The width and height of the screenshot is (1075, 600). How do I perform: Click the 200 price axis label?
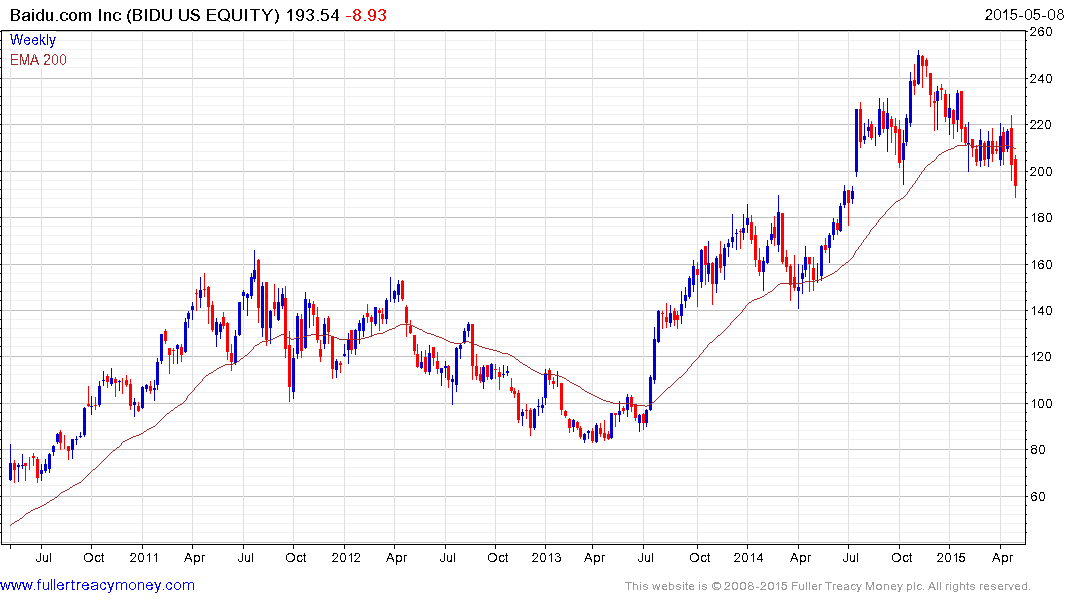click(x=1041, y=171)
